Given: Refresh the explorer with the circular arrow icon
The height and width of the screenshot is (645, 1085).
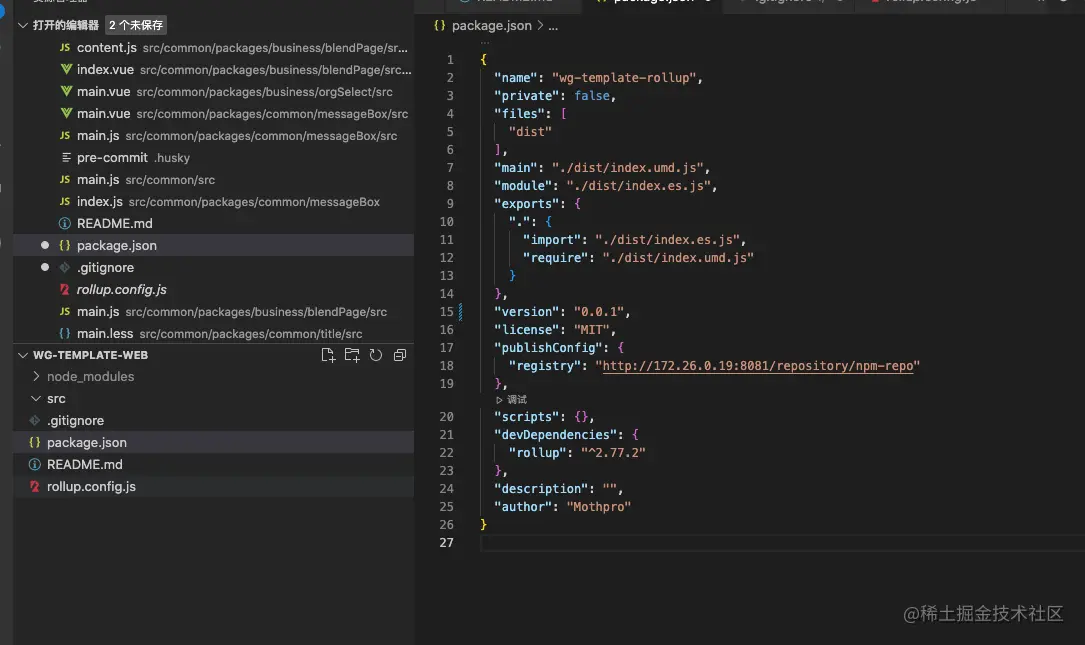Looking at the screenshot, I should pyautogui.click(x=376, y=355).
